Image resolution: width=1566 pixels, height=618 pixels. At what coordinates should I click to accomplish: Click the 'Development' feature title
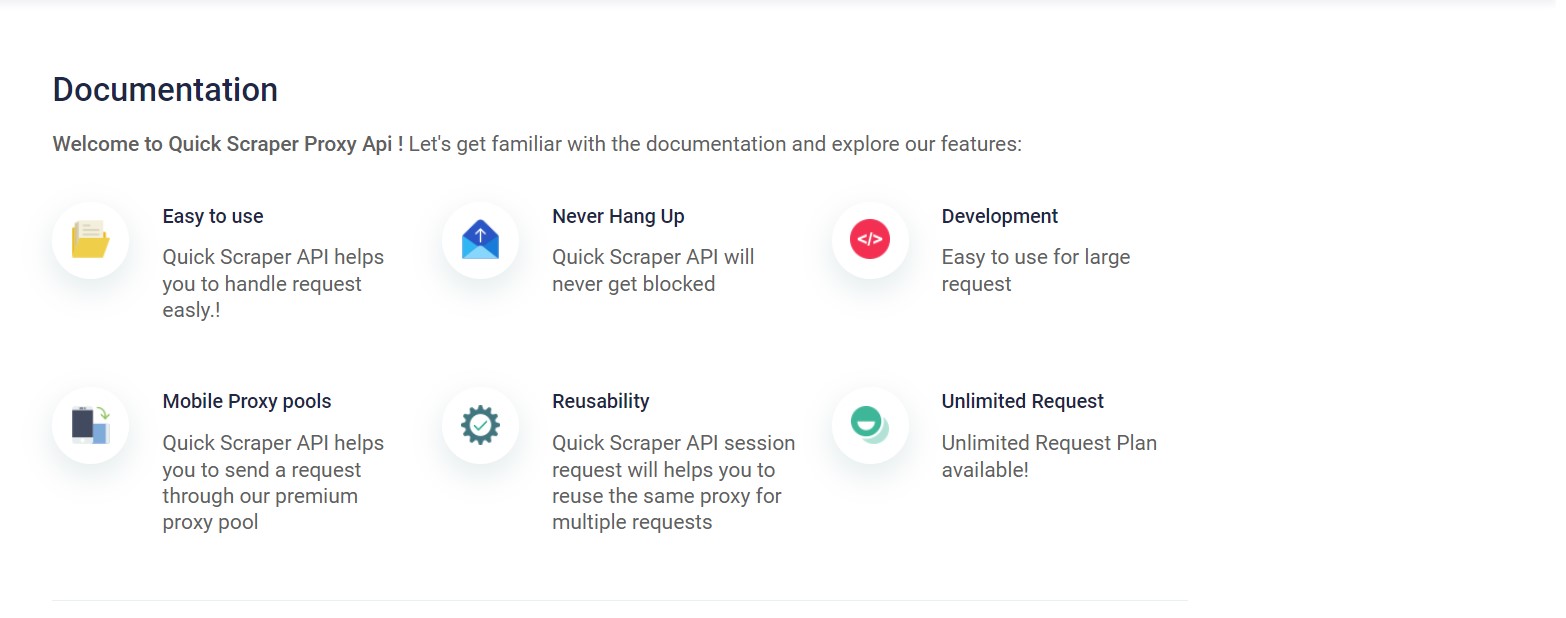click(x=999, y=216)
